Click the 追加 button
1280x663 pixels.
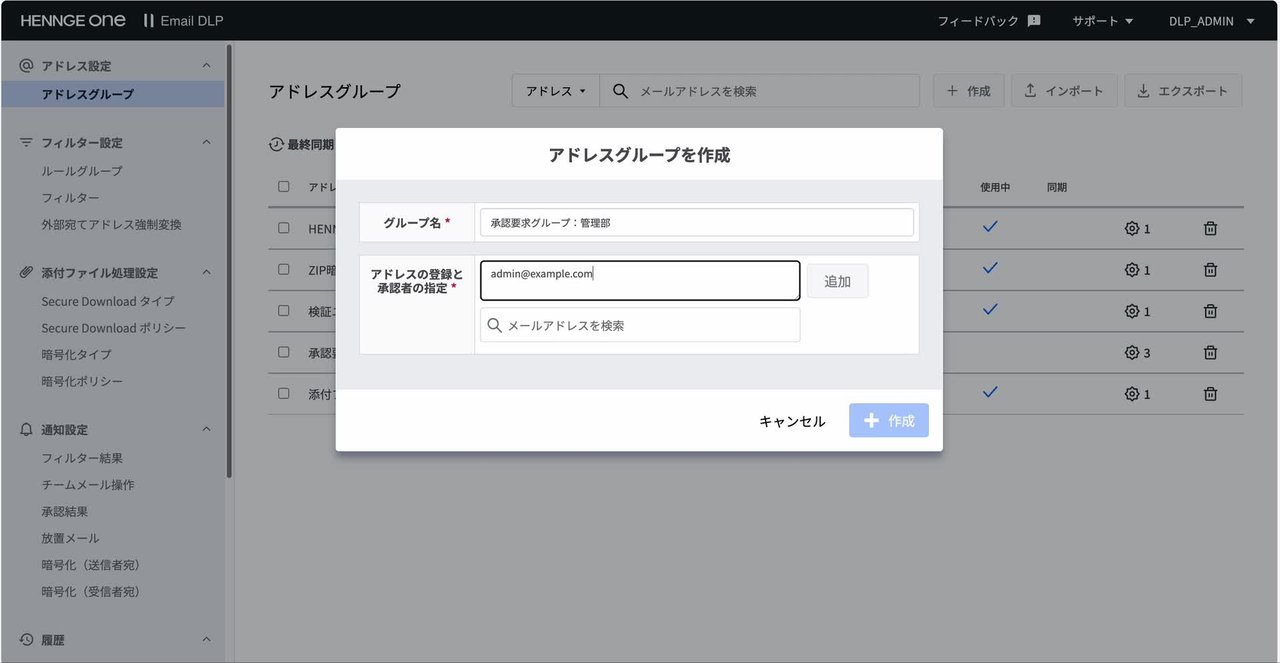838,281
